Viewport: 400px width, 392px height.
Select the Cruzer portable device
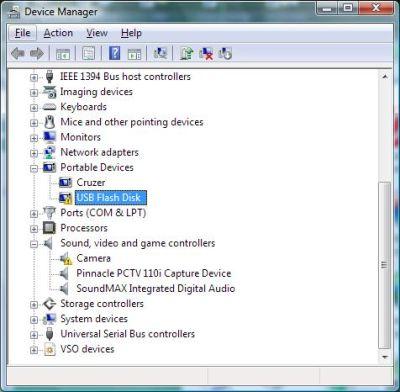tap(91, 182)
